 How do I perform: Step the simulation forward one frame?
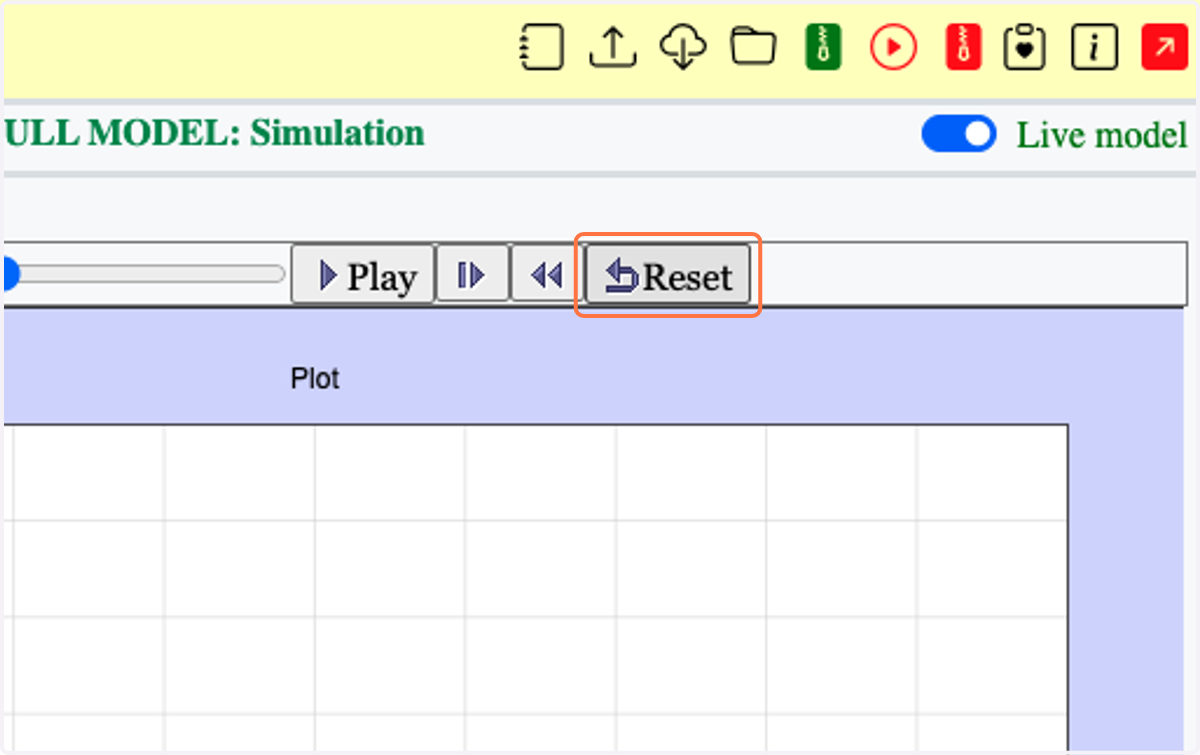pos(471,275)
